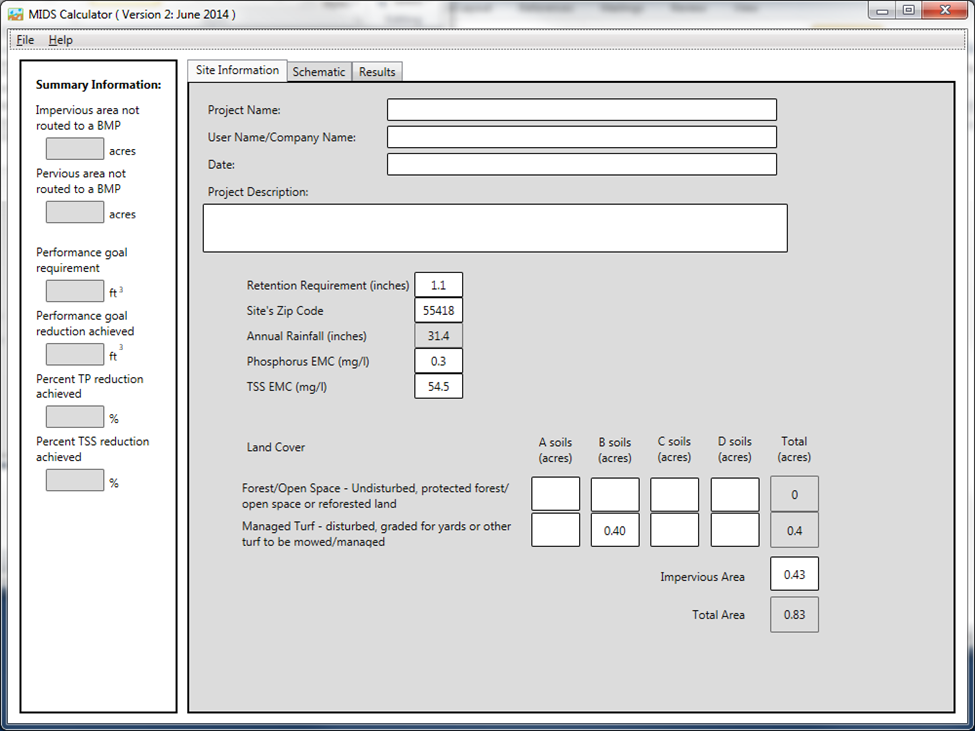Click Managed Turf C soils field

tap(675, 530)
